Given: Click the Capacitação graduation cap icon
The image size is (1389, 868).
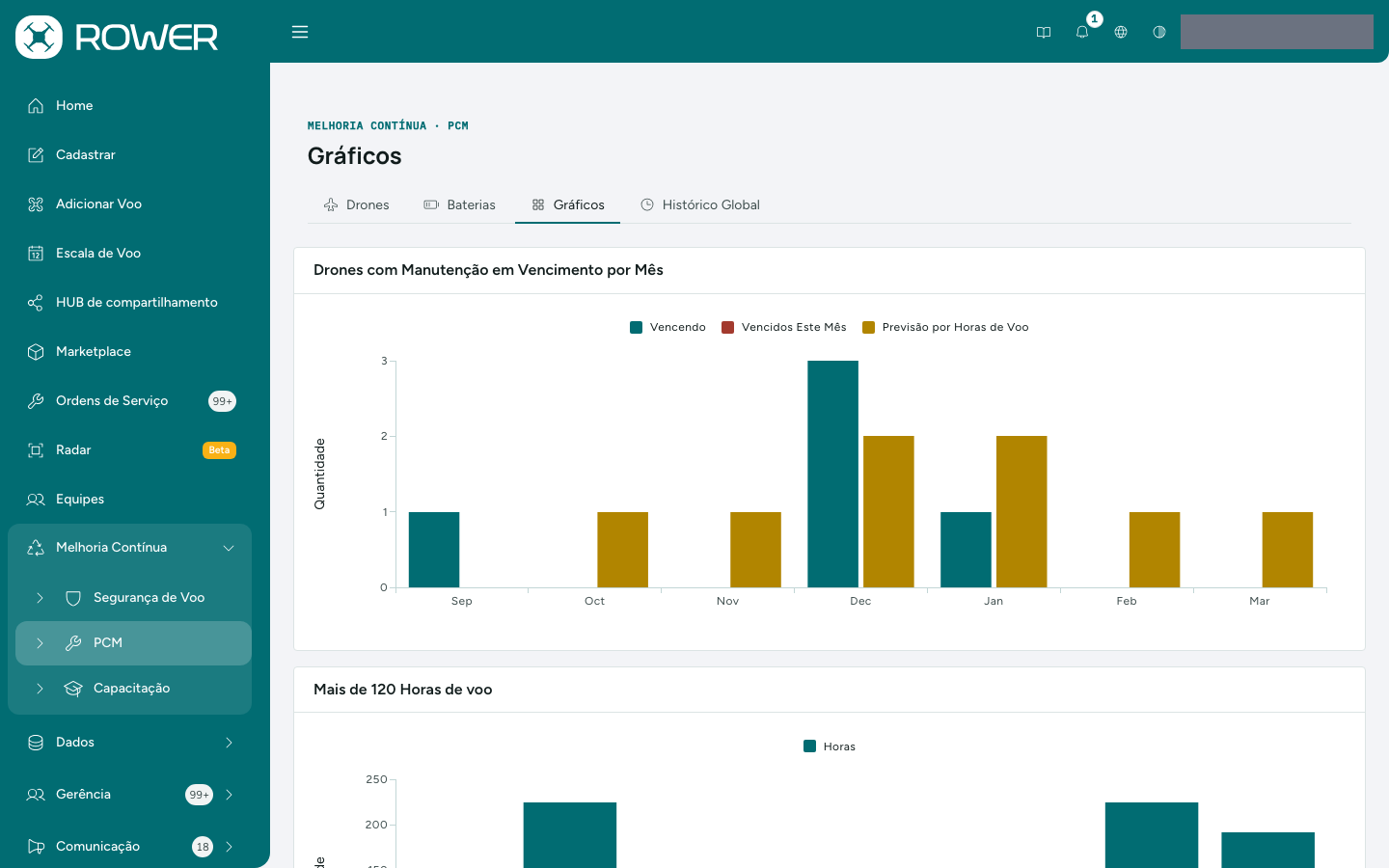Looking at the screenshot, I should click(73, 689).
